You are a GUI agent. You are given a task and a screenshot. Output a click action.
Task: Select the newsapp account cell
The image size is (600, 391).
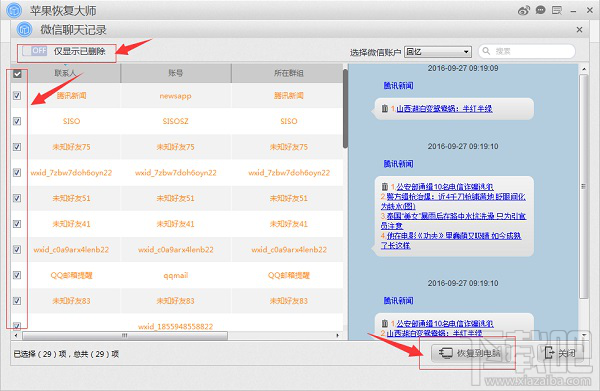click(x=175, y=96)
